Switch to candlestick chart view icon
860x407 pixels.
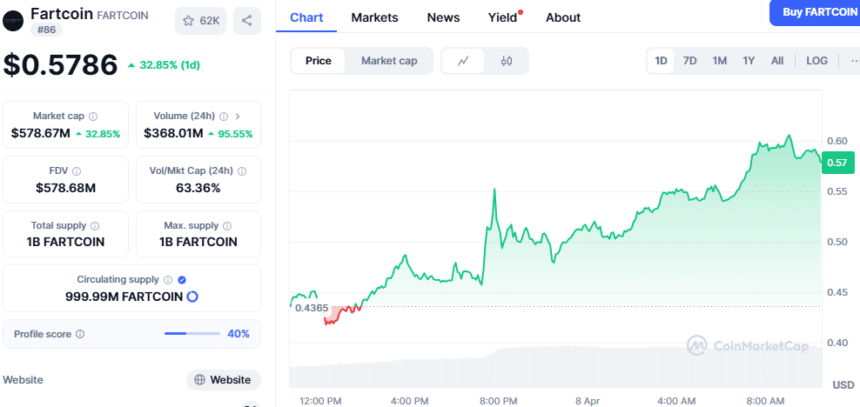(x=506, y=61)
